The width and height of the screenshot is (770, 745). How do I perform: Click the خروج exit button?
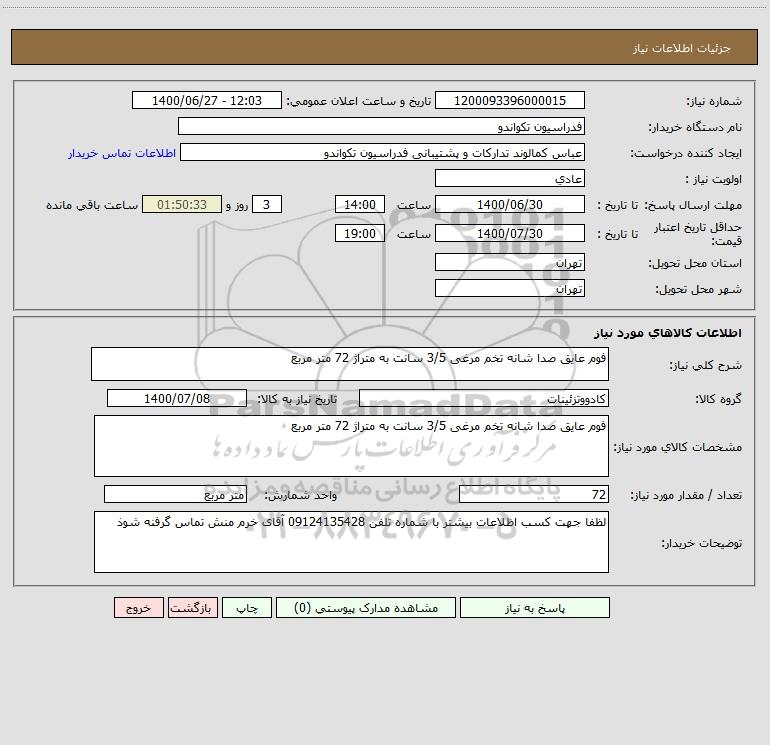138,607
